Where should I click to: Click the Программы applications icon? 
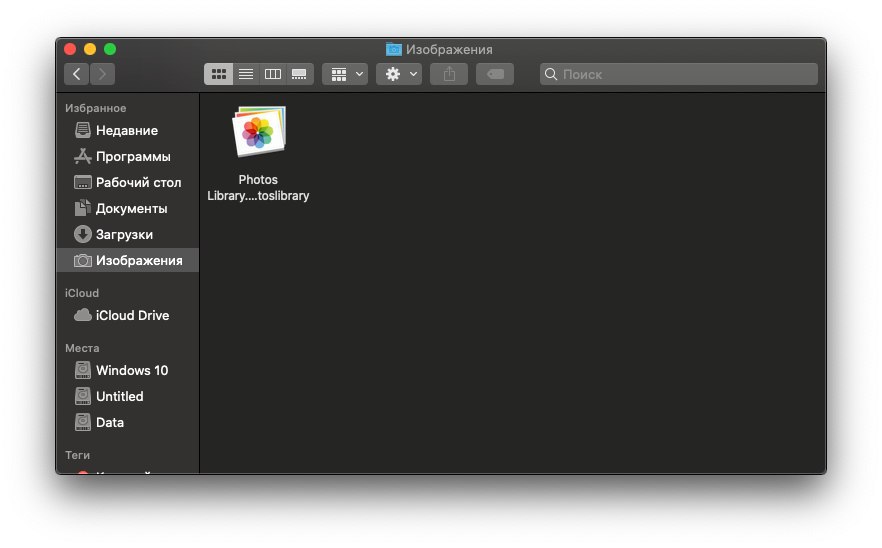(x=83, y=156)
